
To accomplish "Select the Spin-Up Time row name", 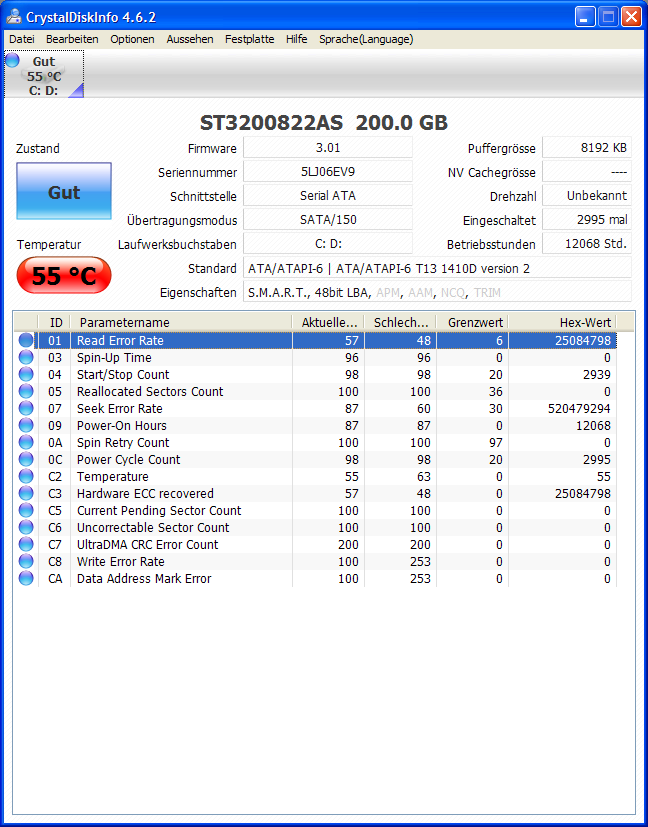I will pyautogui.click(x=114, y=358).
